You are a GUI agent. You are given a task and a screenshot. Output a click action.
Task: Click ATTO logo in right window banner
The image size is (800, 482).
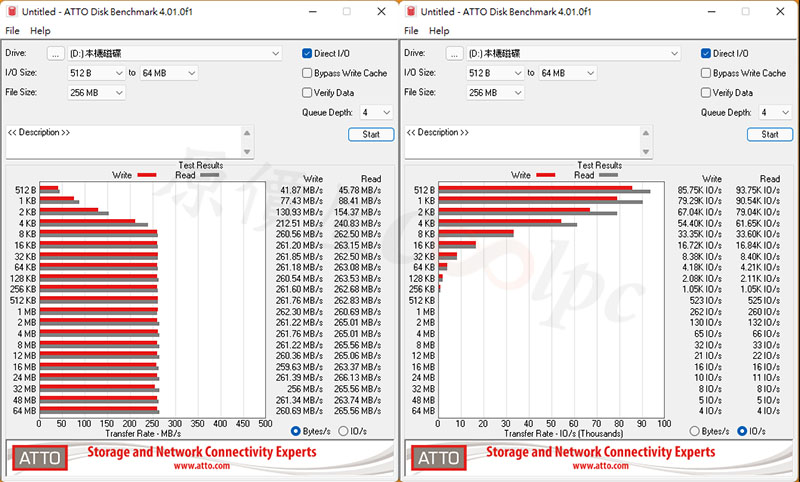point(438,458)
